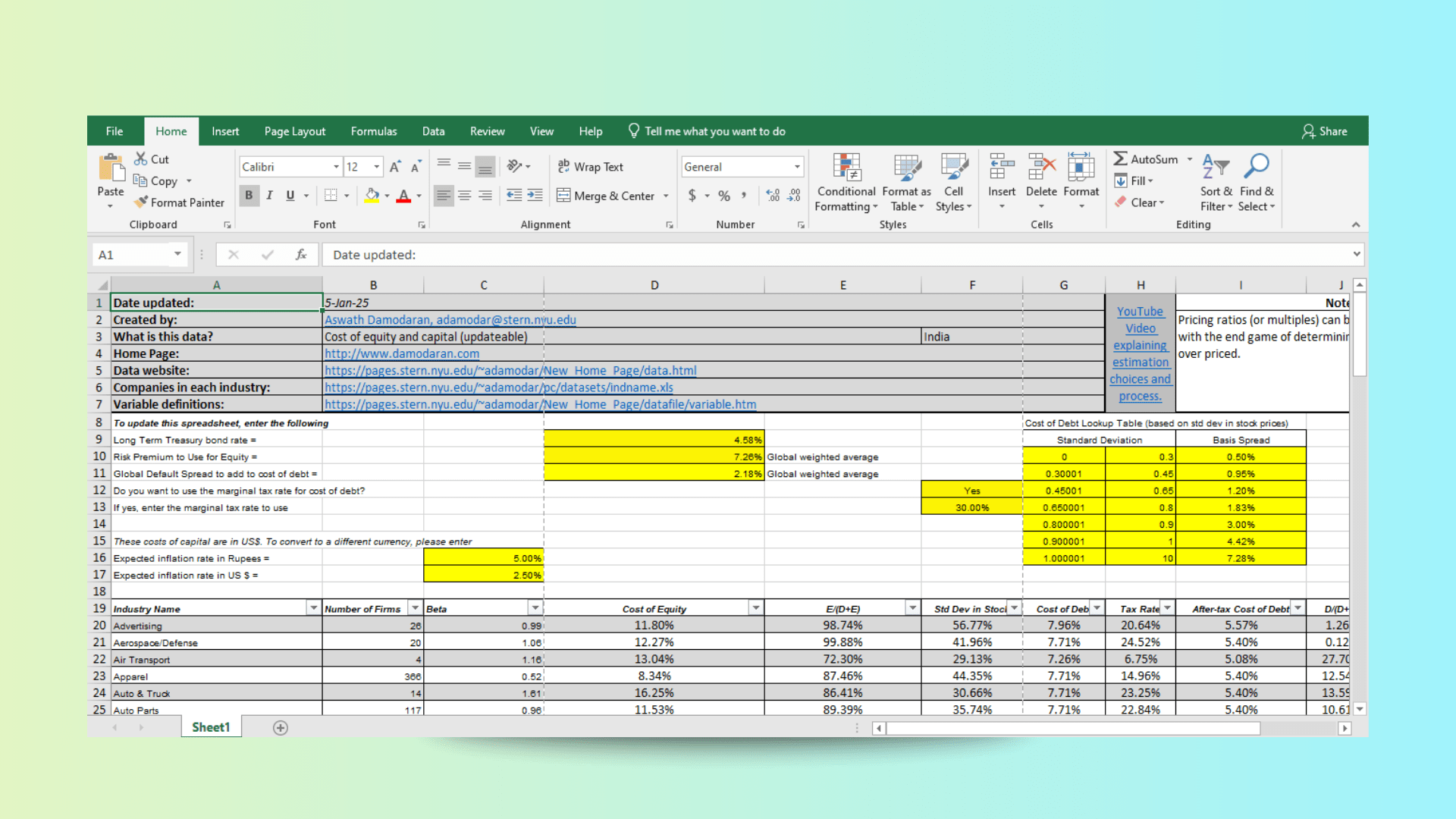Apply Percent Style number formatting

(x=723, y=195)
